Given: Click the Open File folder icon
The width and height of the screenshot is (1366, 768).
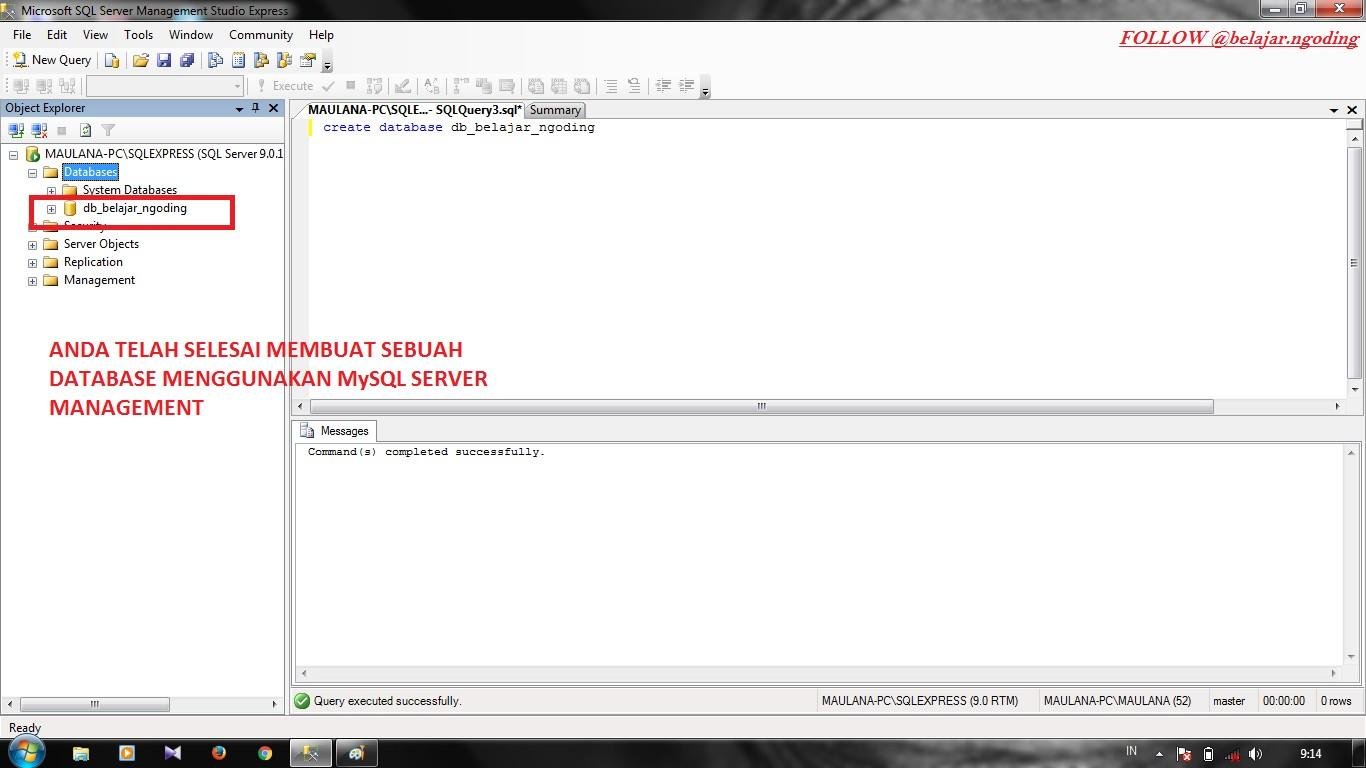Looking at the screenshot, I should [x=141, y=60].
